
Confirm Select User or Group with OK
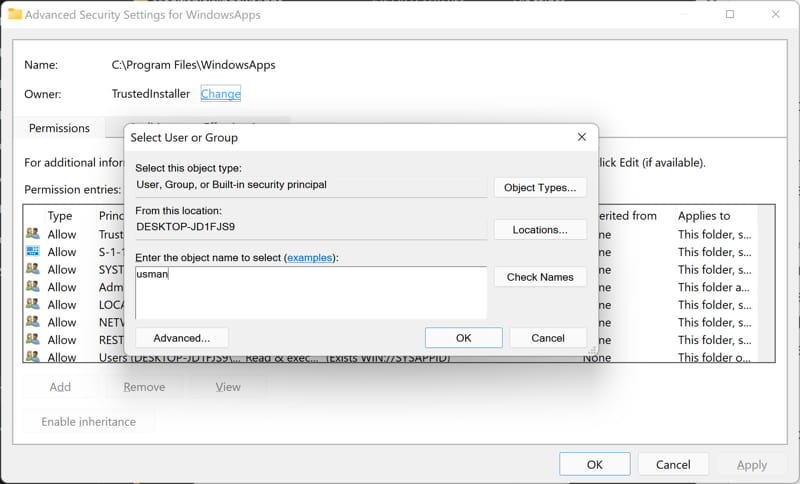pos(463,338)
